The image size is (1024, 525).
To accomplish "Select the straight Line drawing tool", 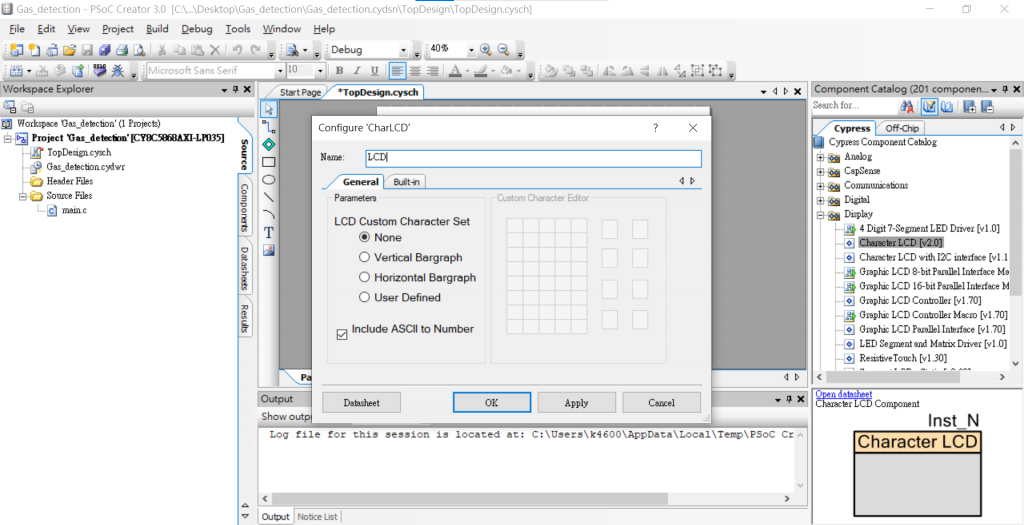I will [268, 197].
